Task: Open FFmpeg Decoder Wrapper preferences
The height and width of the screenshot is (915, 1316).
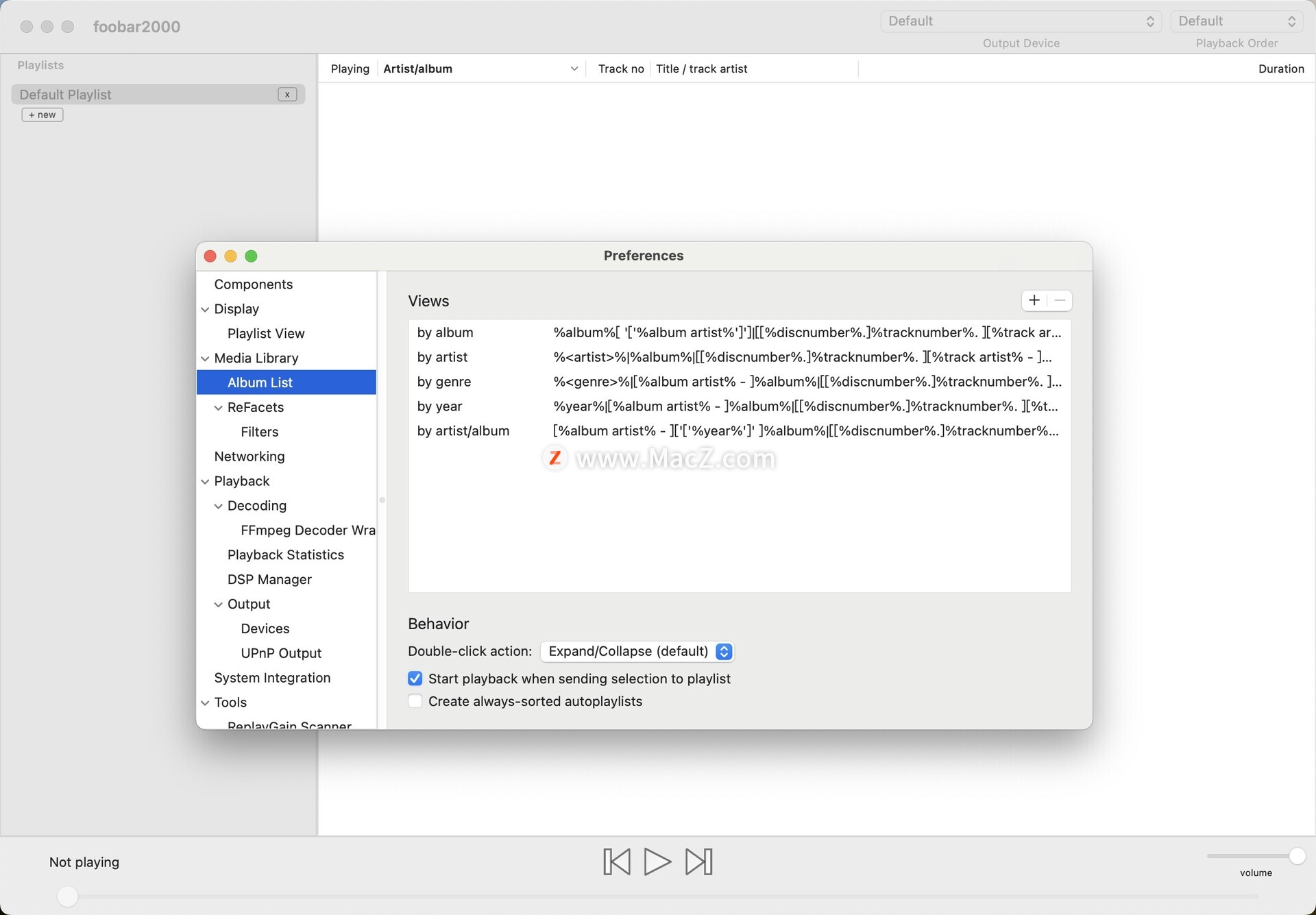Action: pos(308,530)
